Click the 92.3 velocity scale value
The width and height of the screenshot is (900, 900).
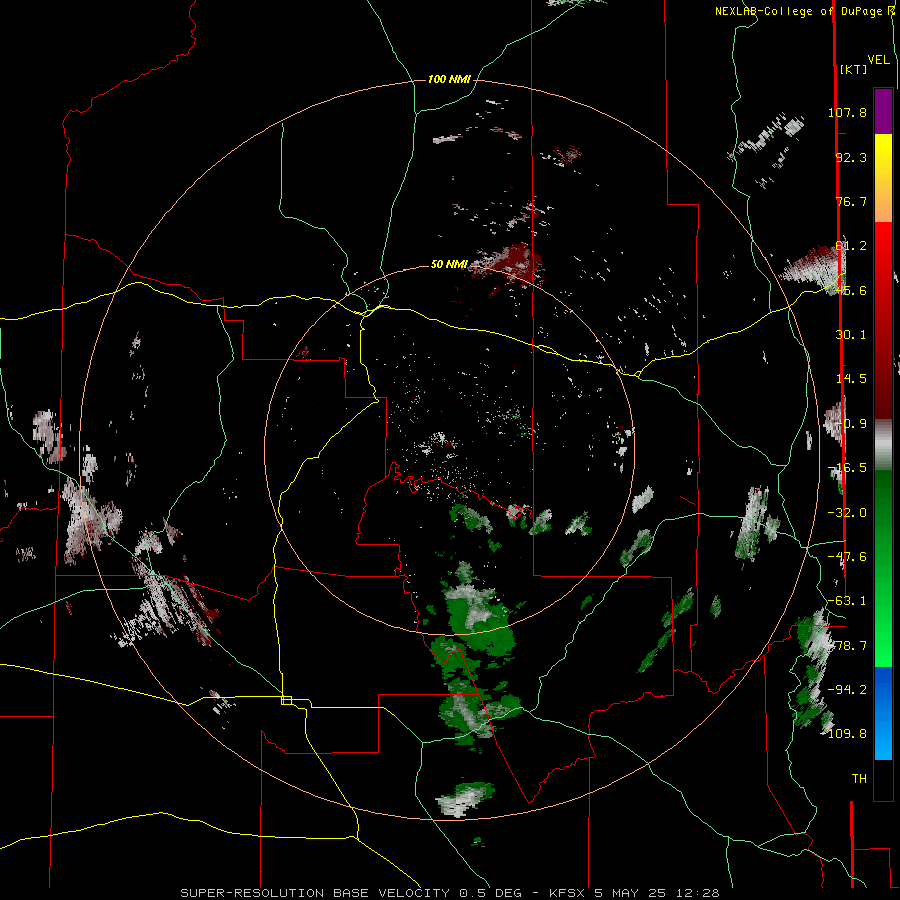pyautogui.click(x=851, y=157)
